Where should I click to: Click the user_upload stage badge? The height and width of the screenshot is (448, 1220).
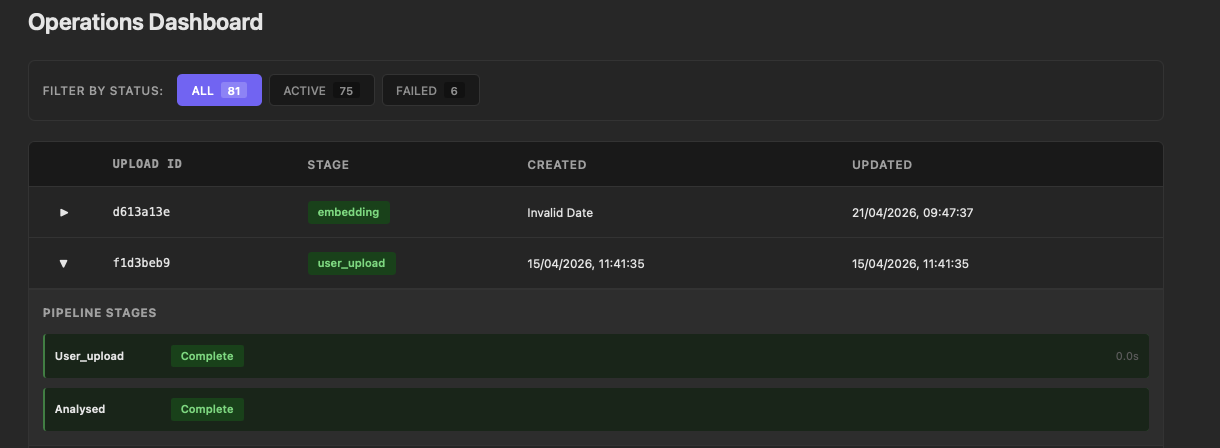352,264
